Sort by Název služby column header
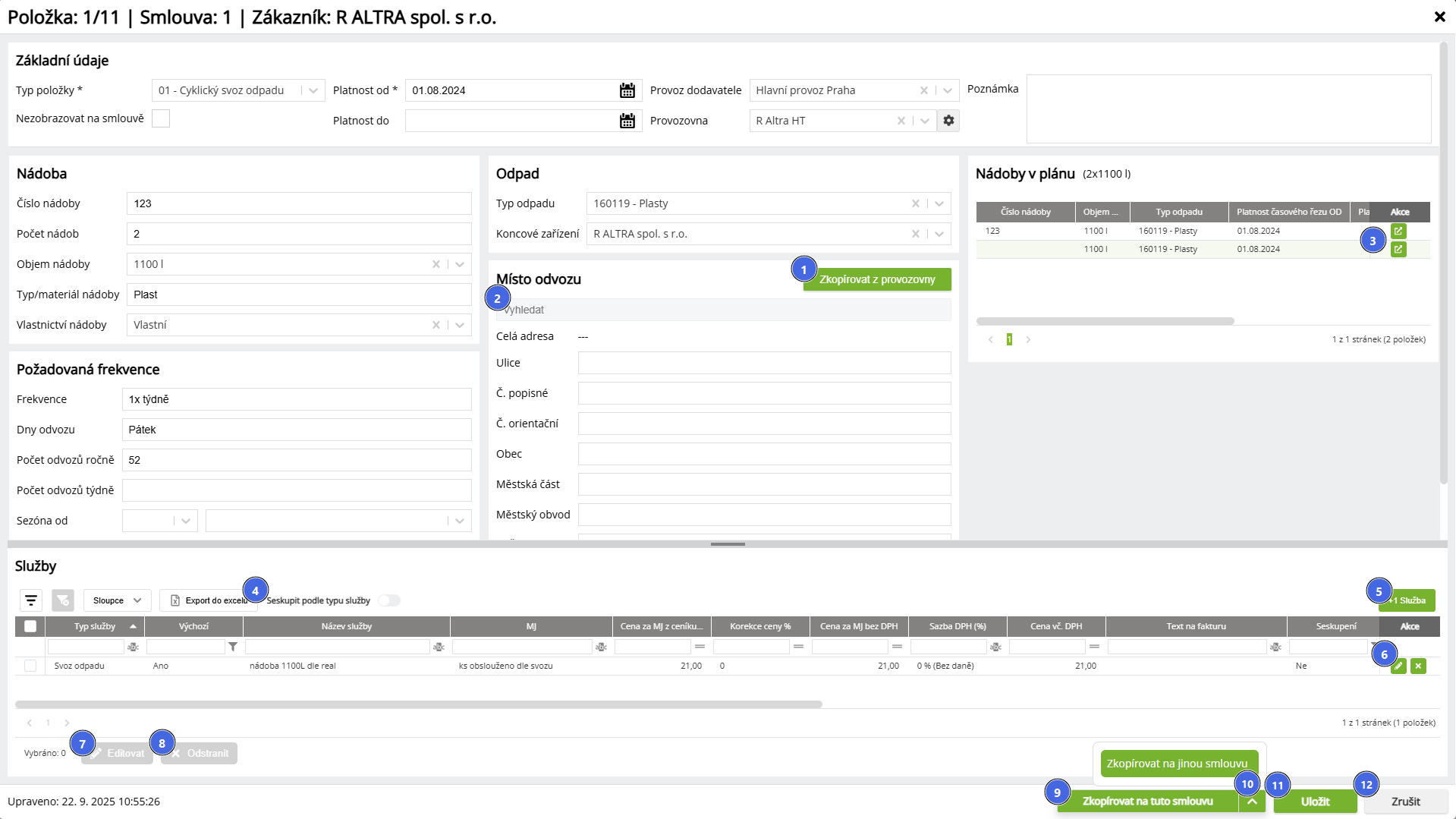 347,626
